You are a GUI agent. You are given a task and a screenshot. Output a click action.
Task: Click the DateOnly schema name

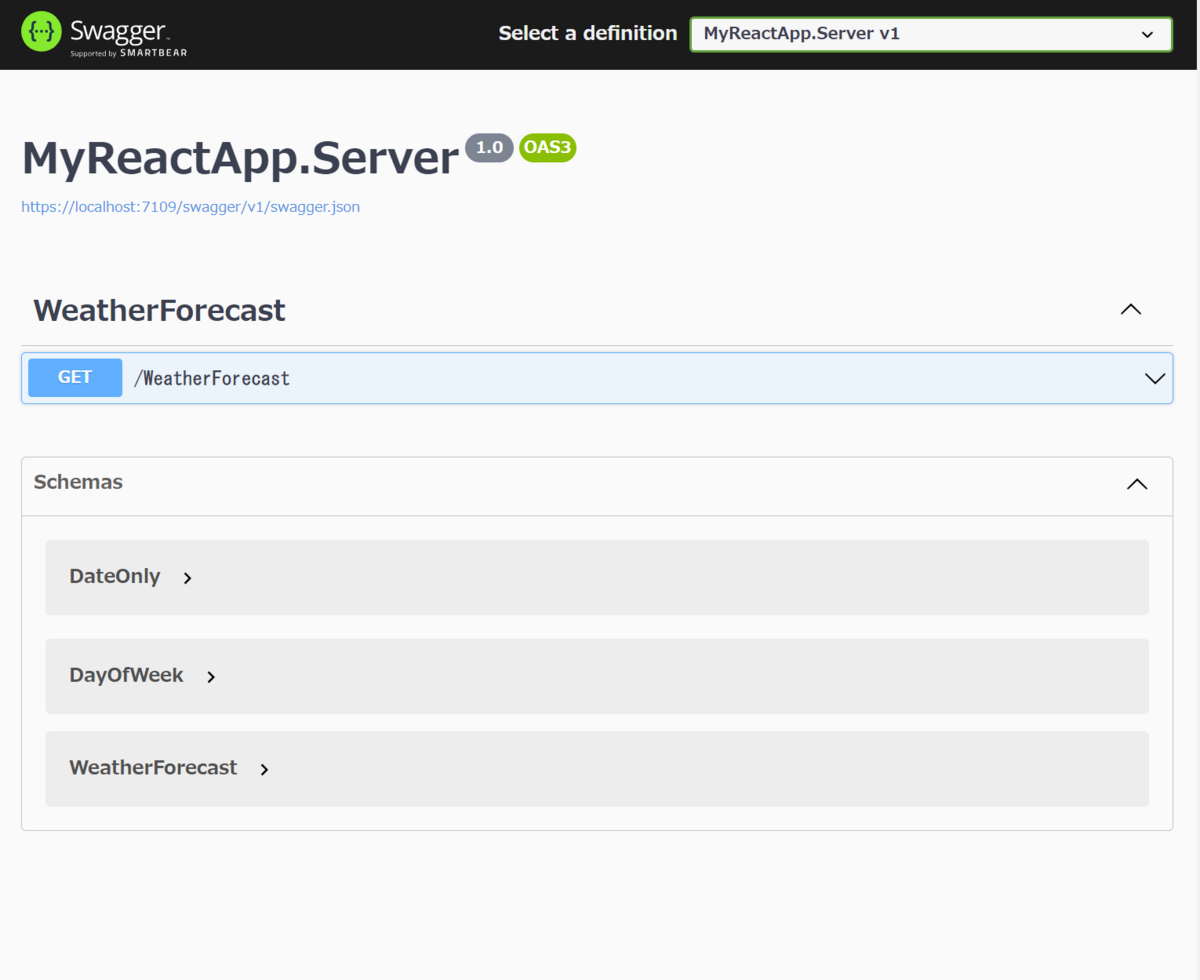(x=115, y=576)
